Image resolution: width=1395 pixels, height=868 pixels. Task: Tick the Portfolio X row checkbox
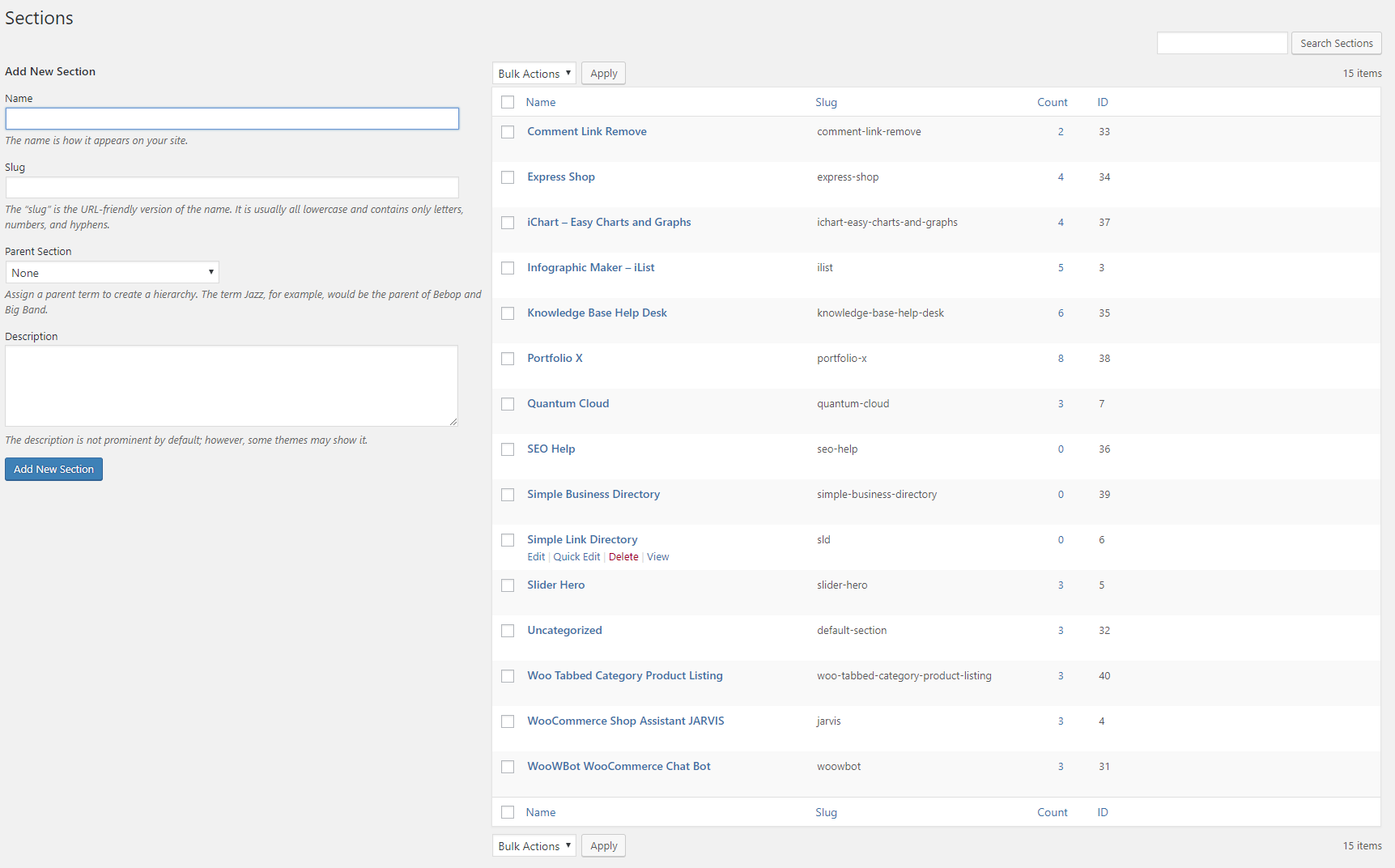pos(508,359)
